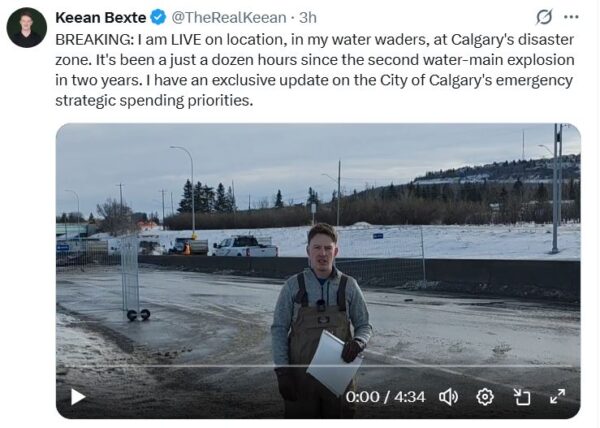
Task: Play the video in the tweet
Action: tap(78, 397)
